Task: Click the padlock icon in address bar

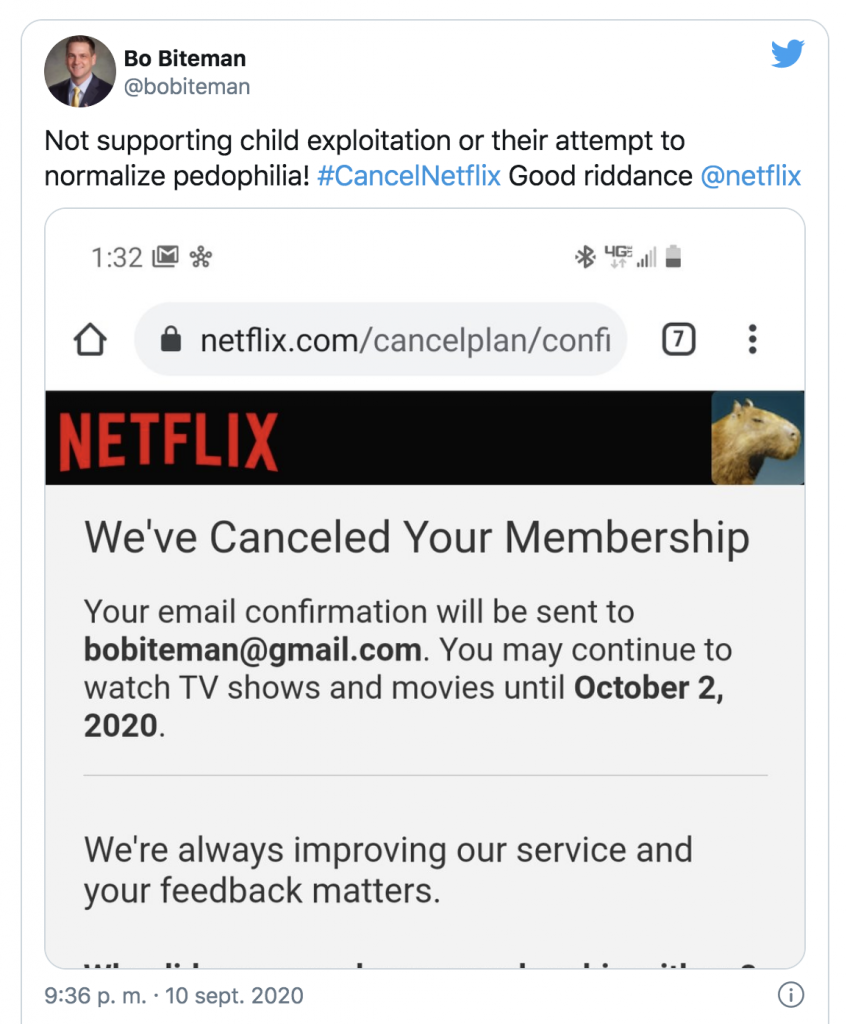Action: click(171, 341)
